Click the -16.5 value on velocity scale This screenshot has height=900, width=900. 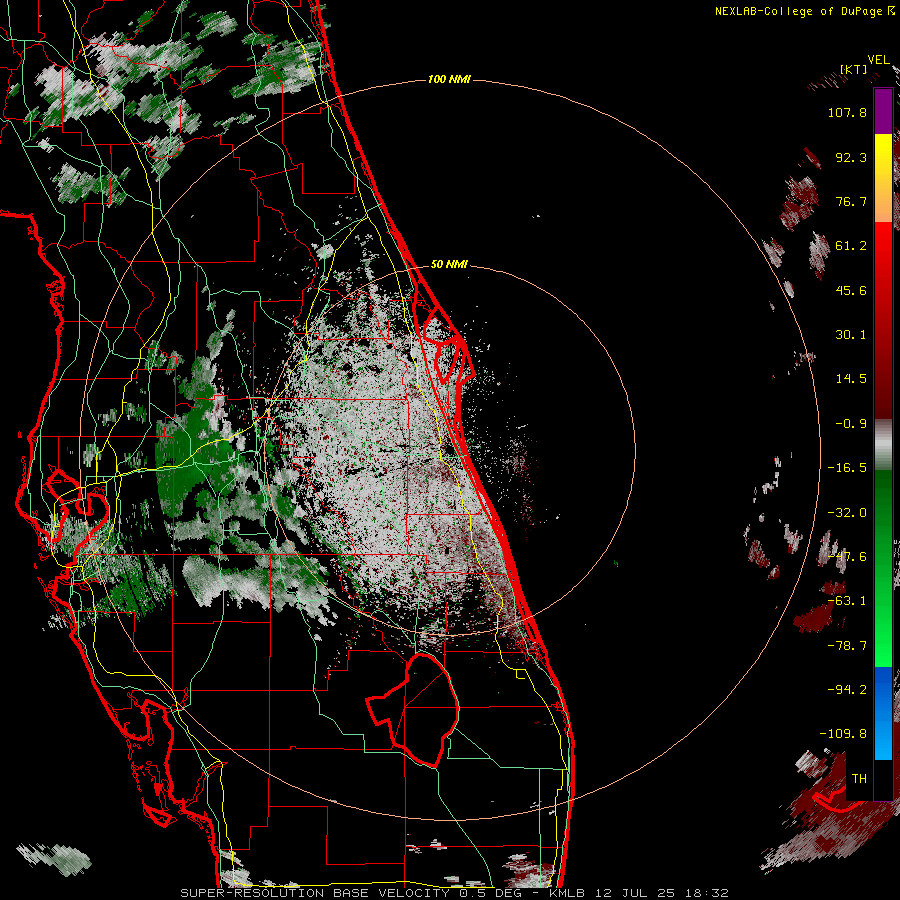click(x=847, y=468)
